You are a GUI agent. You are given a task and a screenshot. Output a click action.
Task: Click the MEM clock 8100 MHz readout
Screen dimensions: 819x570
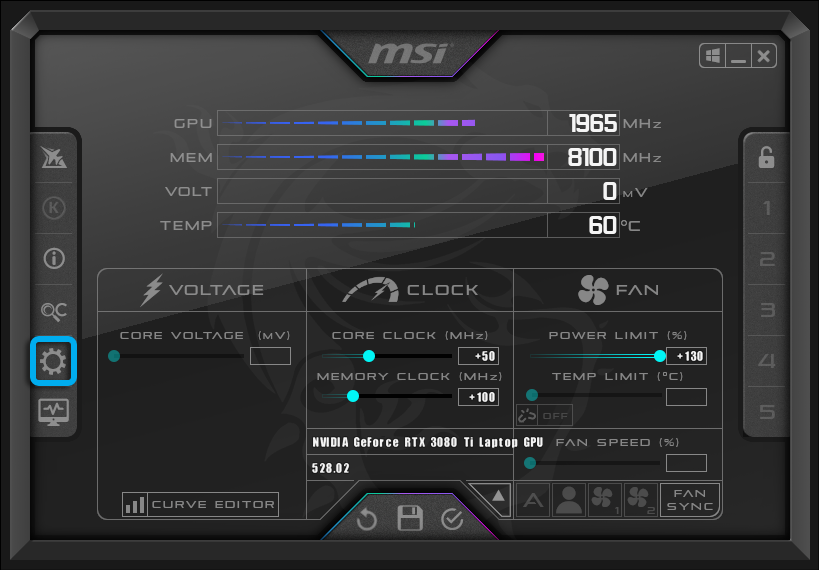(583, 157)
